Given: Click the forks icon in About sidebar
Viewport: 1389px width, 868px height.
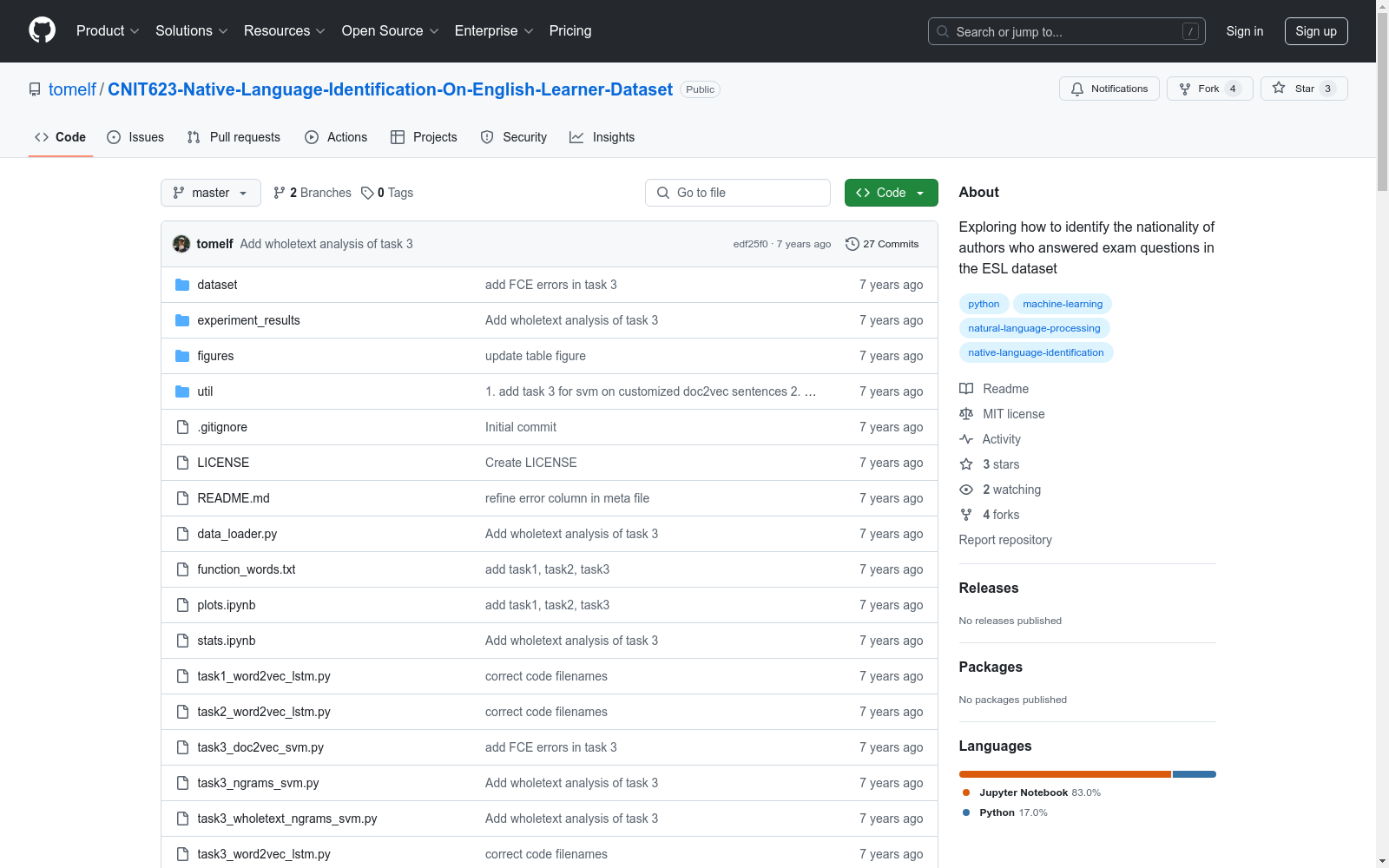Looking at the screenshot, I should click(x=966, y=515).
